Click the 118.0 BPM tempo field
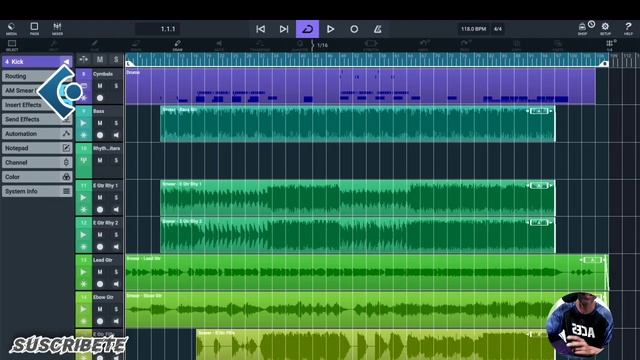The height and width of the screenshot is (360, 640). 473,29
